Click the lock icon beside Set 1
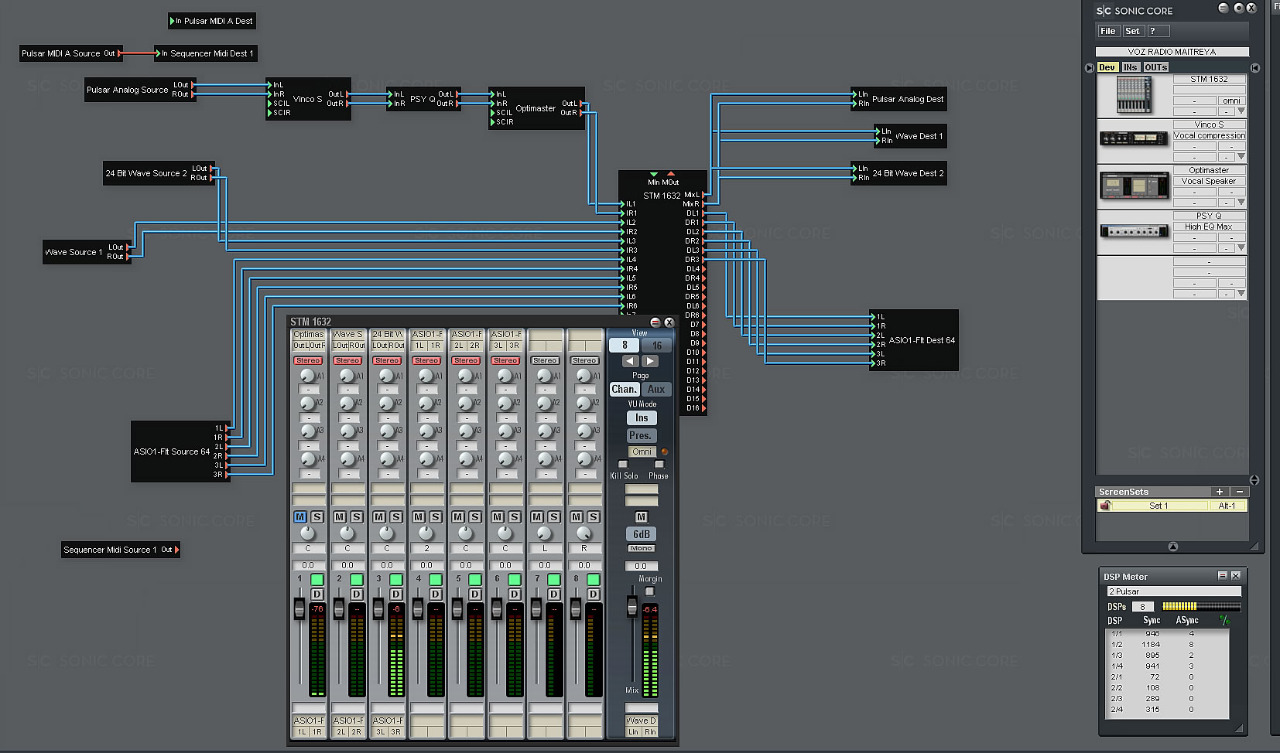 1105,506
